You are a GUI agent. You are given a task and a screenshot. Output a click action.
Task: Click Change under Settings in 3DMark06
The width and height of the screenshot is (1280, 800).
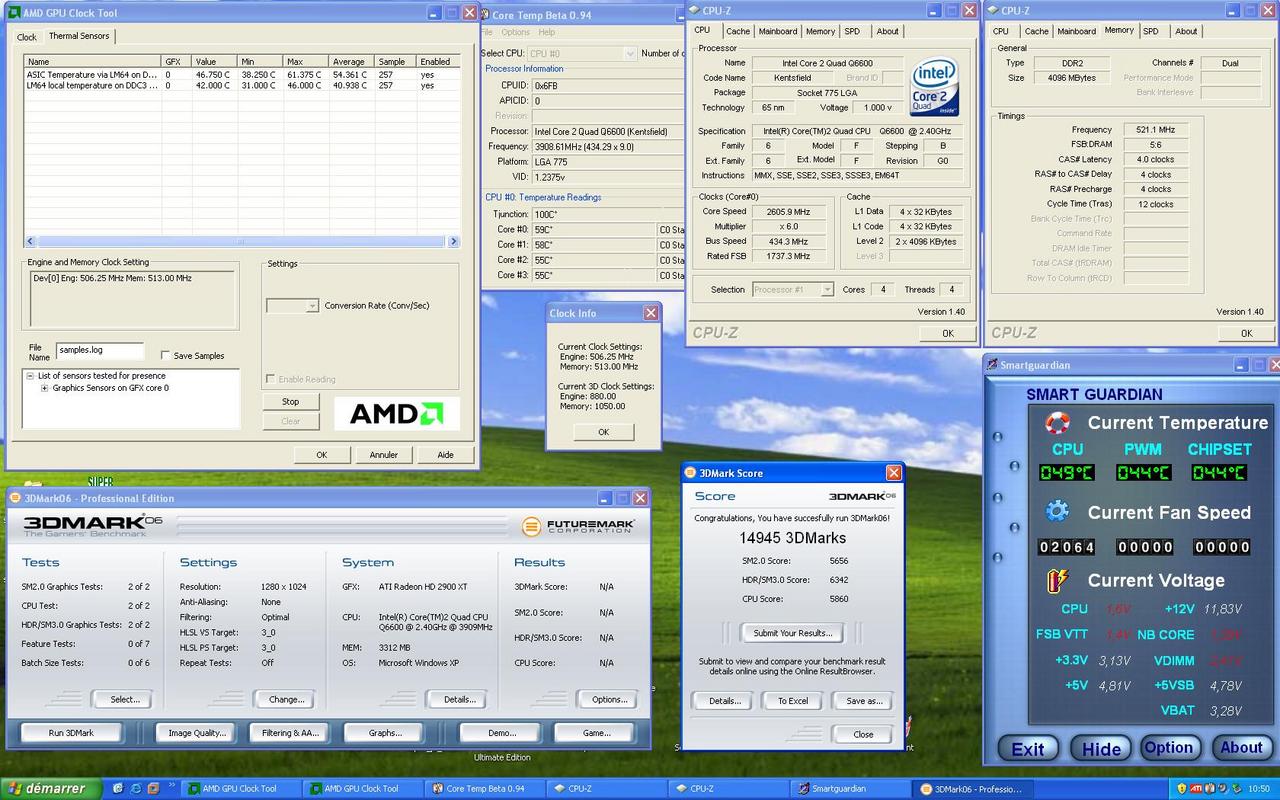[286, 699]
